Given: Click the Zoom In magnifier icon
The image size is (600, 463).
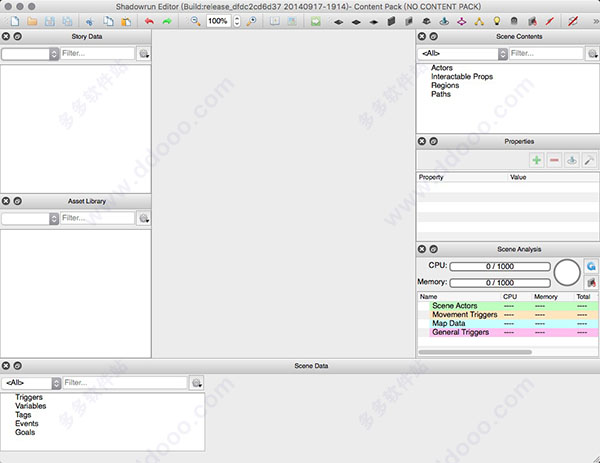Looking at the screenshot, I should pyautogui.click(x=251, y=21).
